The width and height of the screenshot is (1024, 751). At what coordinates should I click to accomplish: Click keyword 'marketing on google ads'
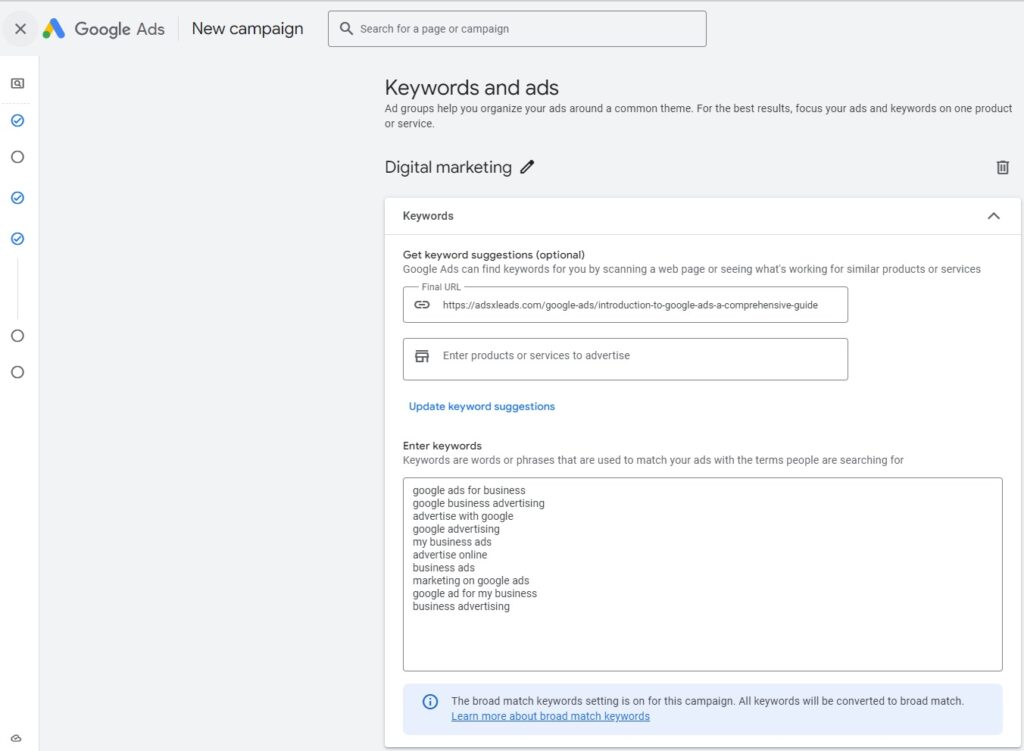471,581
